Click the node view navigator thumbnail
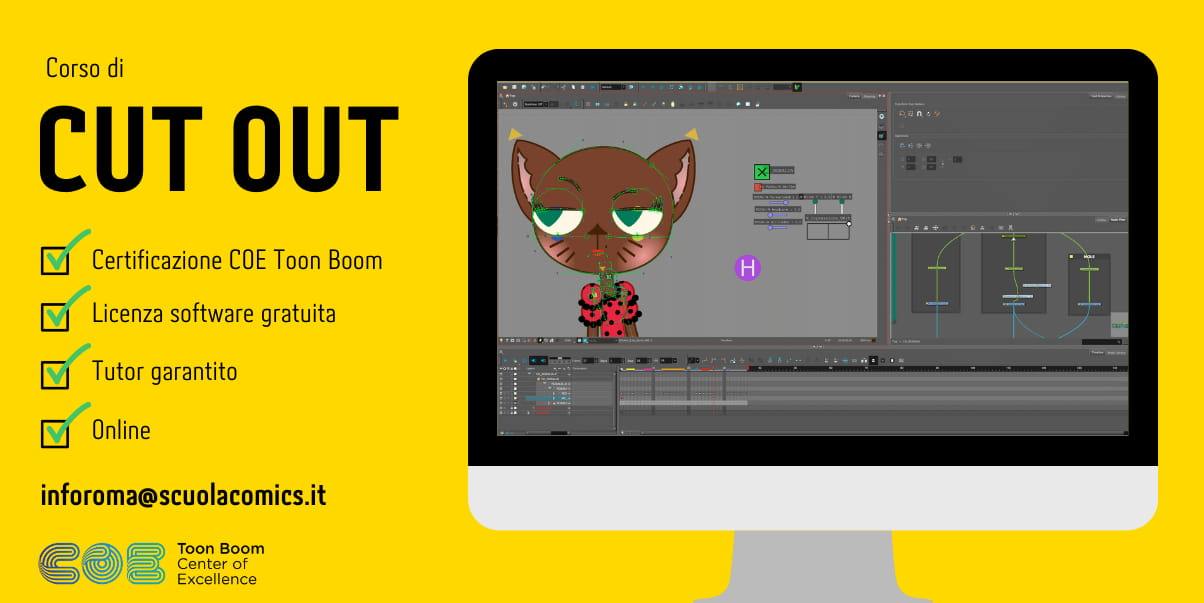The image size is (1204, 603). [x=1119, y=325]
